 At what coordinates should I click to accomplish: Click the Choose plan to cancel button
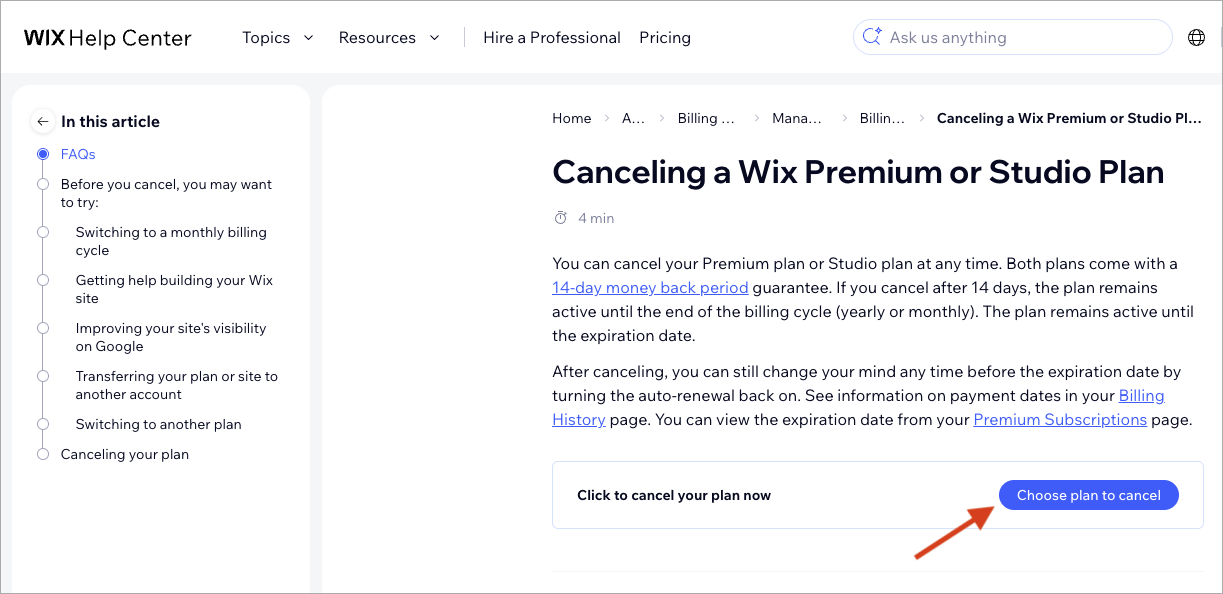tap(1088, 494)
